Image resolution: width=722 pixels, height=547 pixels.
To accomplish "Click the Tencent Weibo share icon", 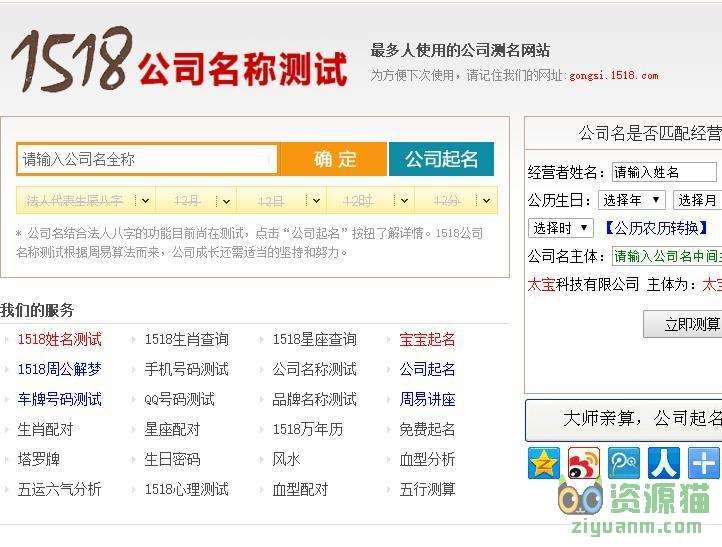I will pos(624,463).
